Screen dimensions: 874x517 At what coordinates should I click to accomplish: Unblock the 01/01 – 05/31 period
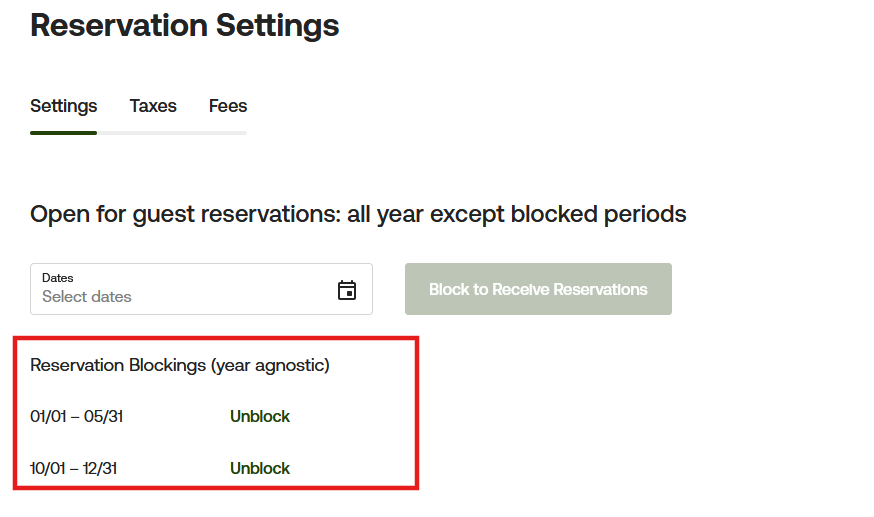(x=260, y=416)
